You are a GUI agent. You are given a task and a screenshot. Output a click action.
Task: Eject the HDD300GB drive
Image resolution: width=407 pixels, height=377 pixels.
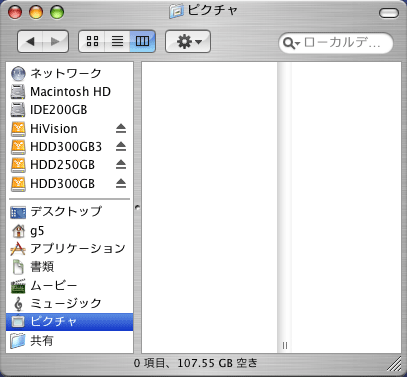[x=121, y=183]
